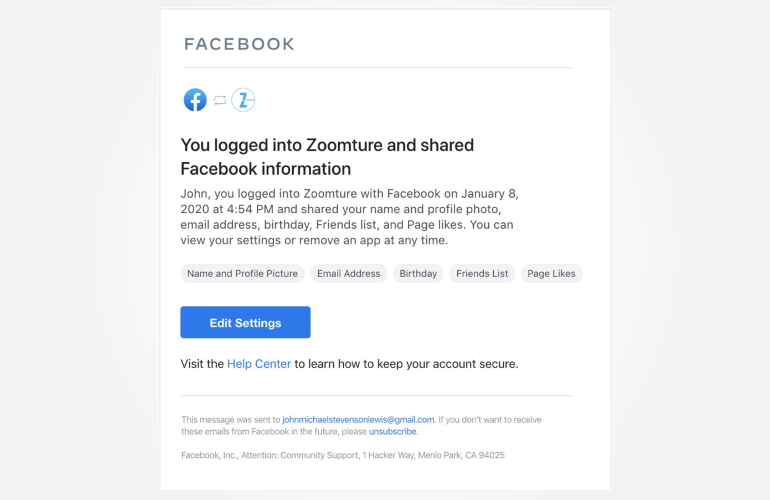Click the Birthday permission tag

(x=418, y=273)
